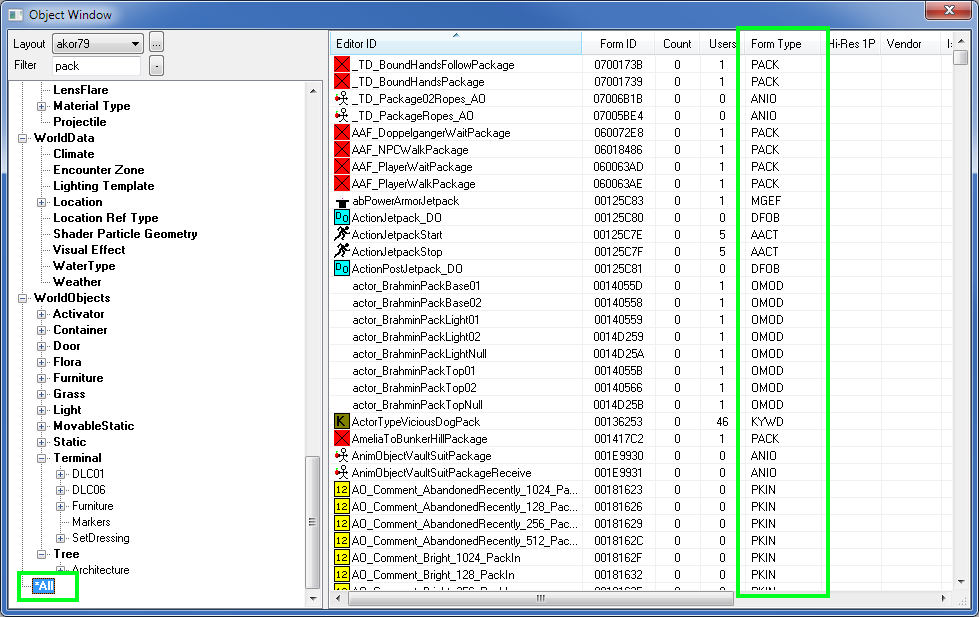
Task: Click Form ID cell 00136253
Action: click(618, 422)
